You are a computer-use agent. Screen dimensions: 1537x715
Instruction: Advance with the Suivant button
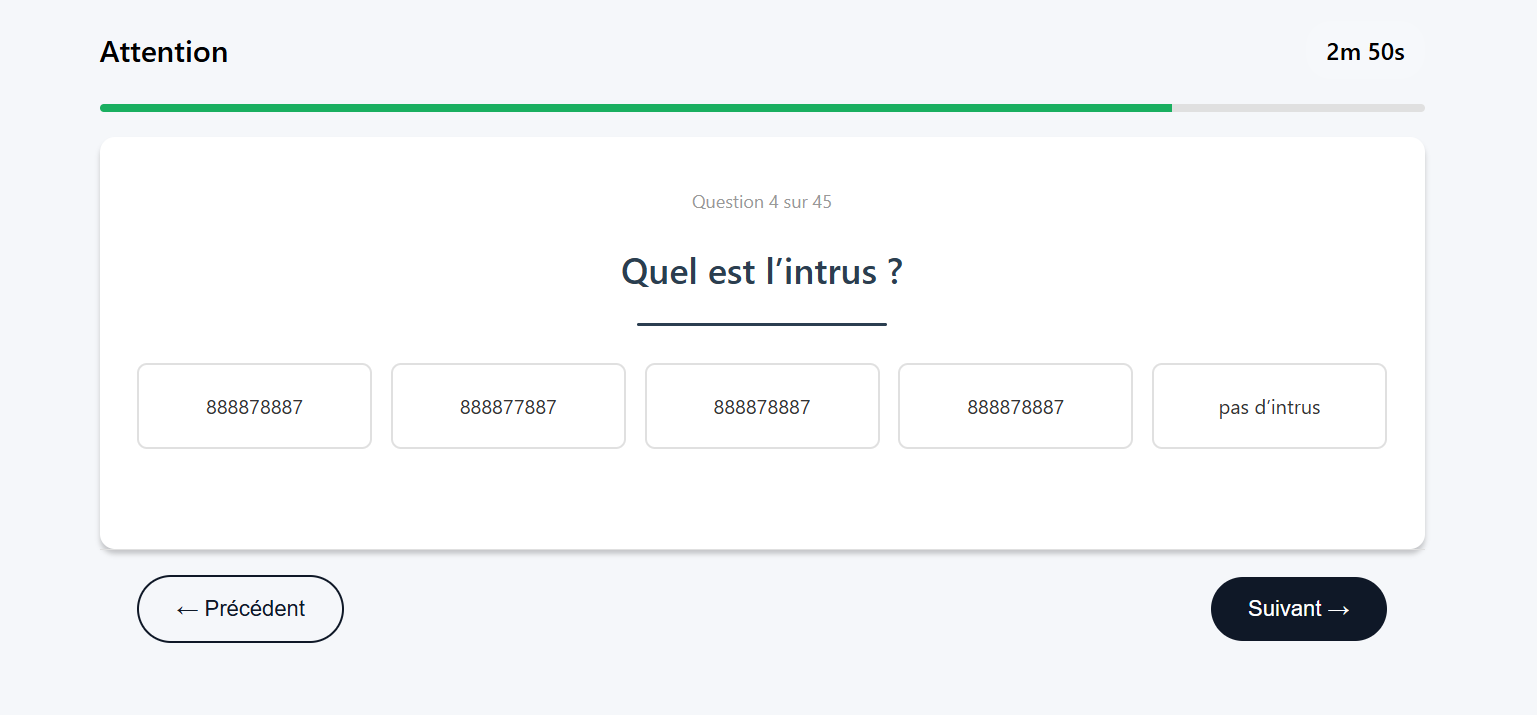click(x=1298, y=609)
